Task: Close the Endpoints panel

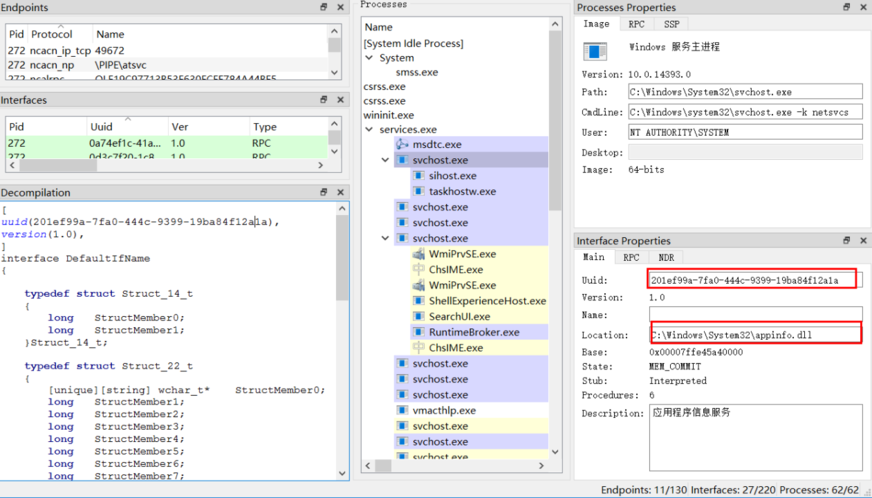Action: (x=340, y=7)
